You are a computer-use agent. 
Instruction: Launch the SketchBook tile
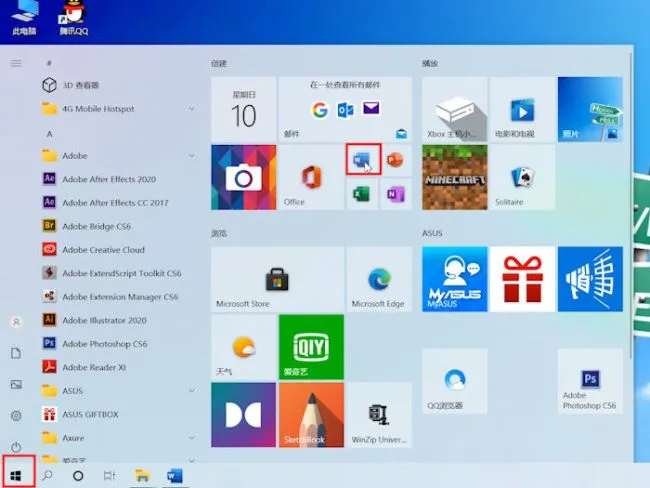pos(311,415)
